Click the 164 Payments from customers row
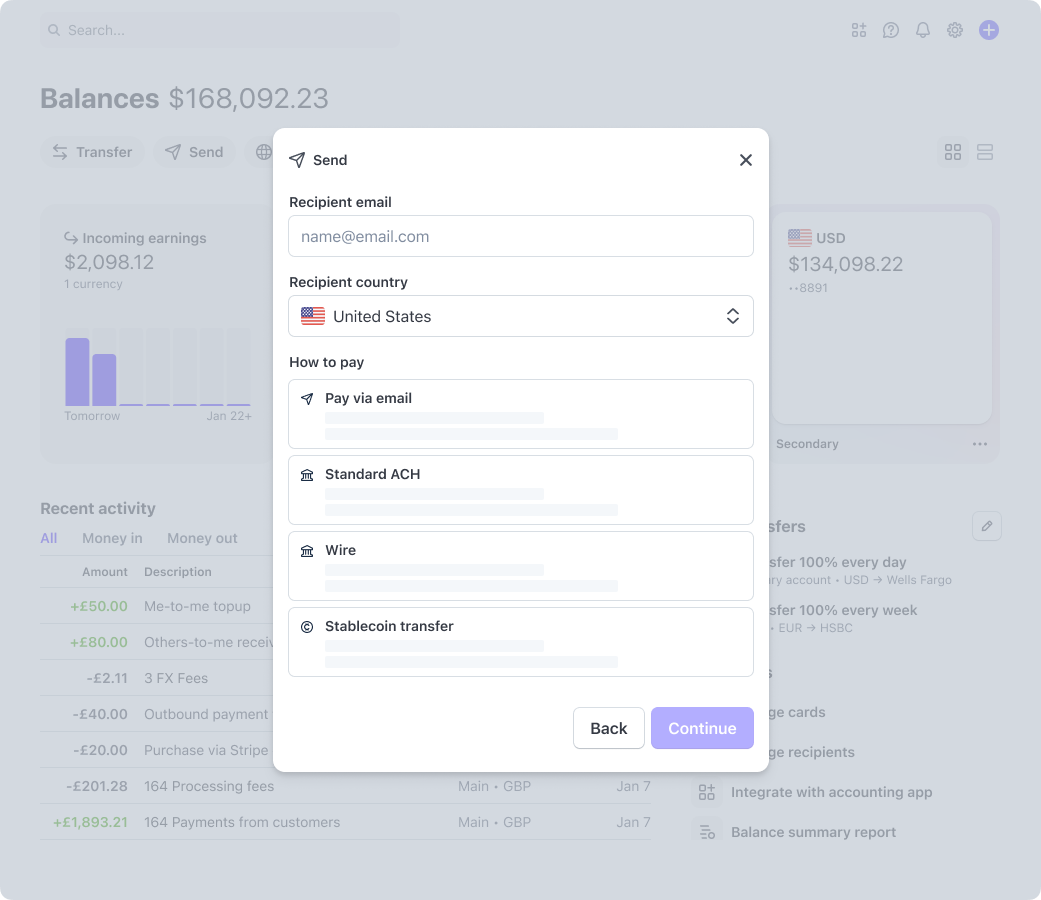Image resolution: width=1041 pixels, height=900 pixels. pos(345,822)
